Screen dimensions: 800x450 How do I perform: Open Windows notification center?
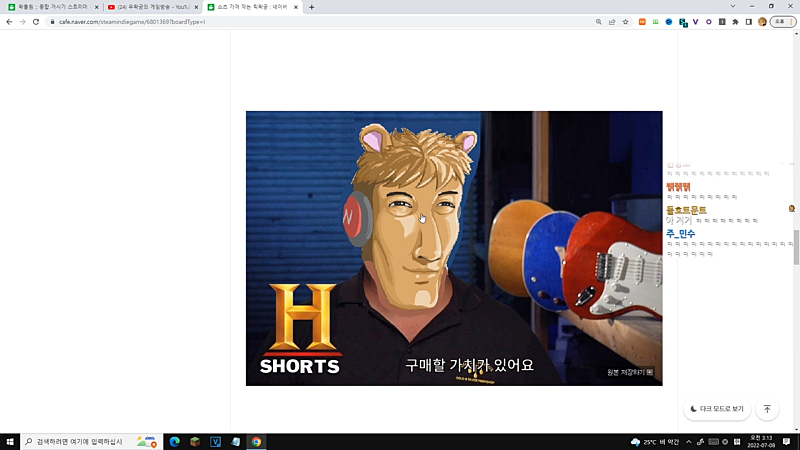[786, 442]
